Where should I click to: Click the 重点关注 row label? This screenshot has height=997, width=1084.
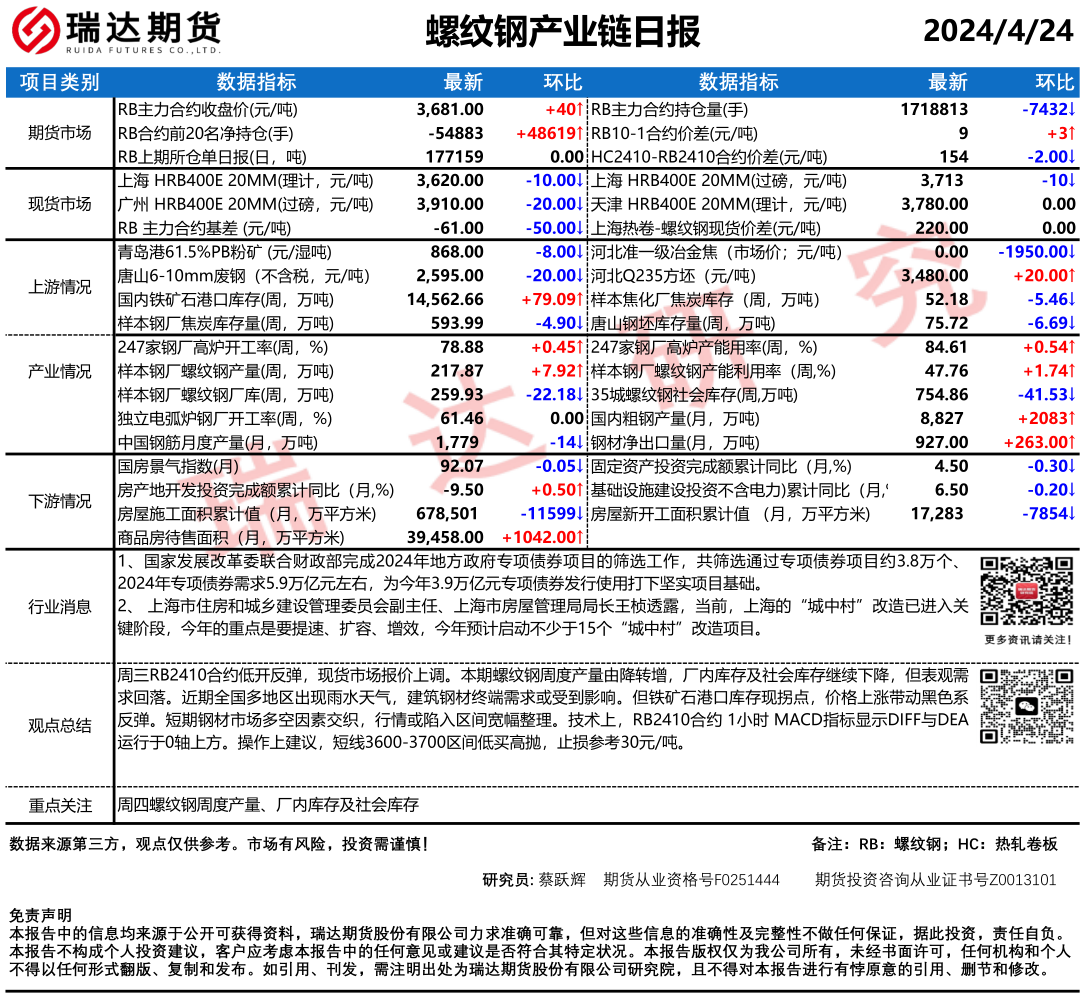click(x=60, y=805)
